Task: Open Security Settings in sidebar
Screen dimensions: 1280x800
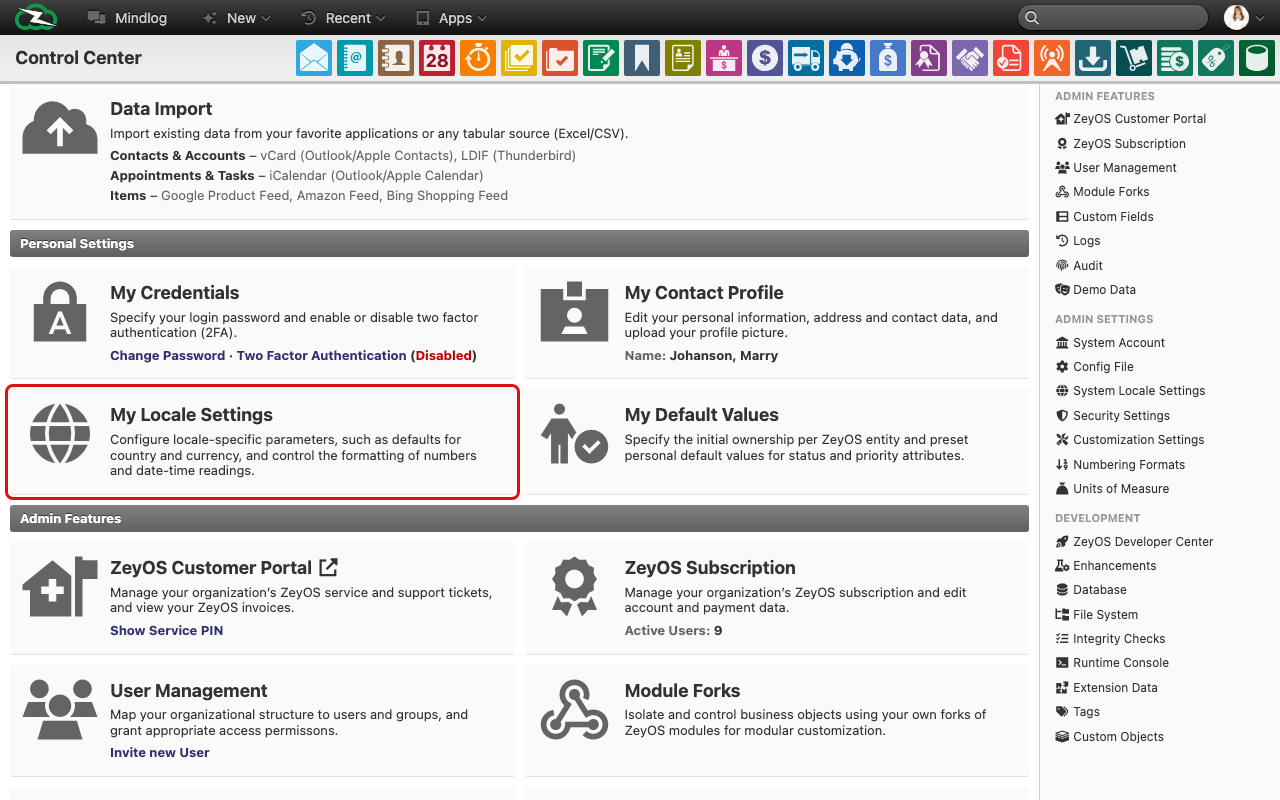Action: click(1112, 416)
